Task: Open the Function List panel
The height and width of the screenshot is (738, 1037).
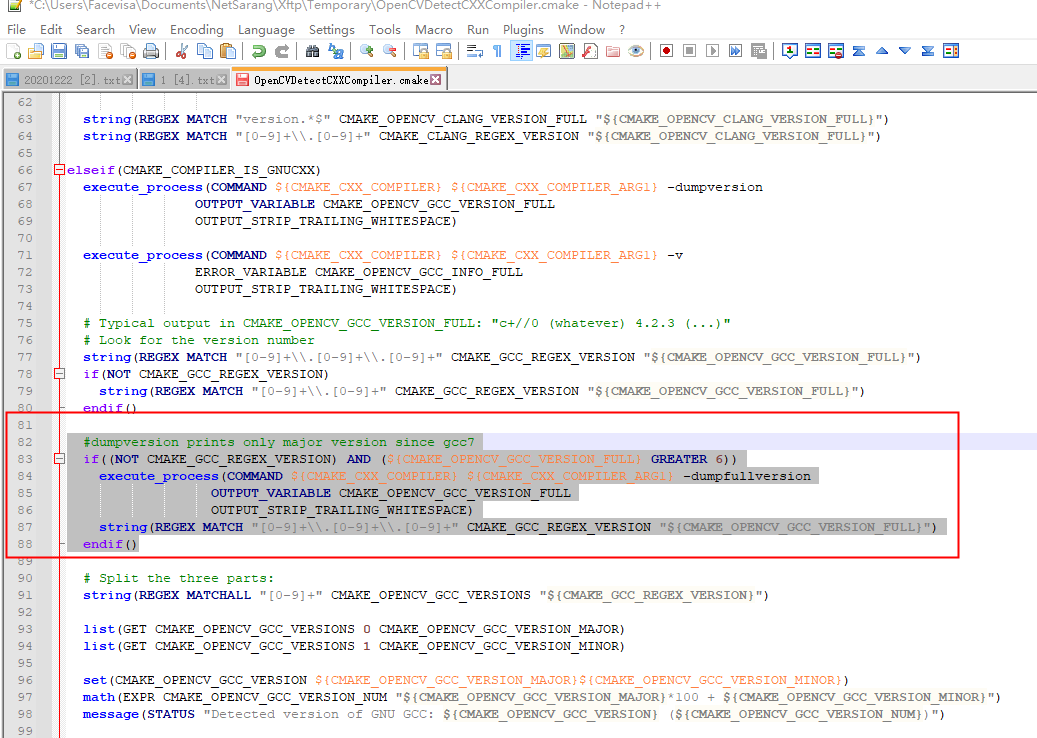Action: click(x=590, y=51)
